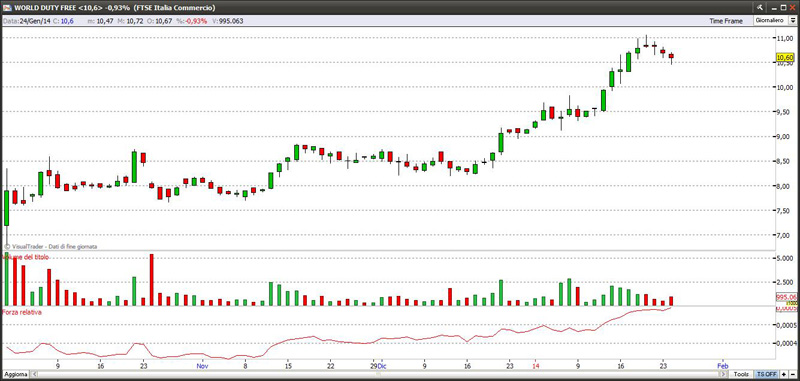Viewport: 800px width, 381px height.
Task: Click the 11,00 price axis label
Action: pyautogui.click(x=784, y=38)
